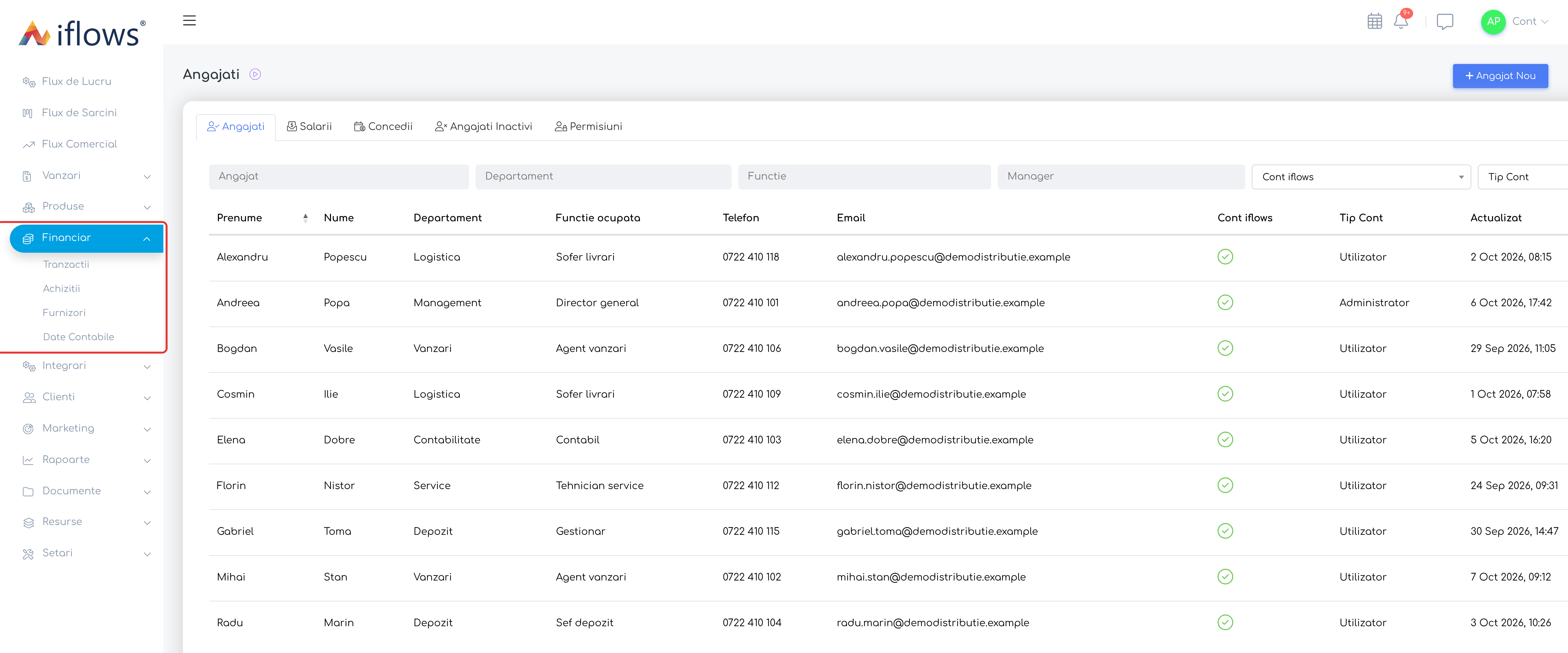Open the Permisiuni tab
This screenshot has width=1568, height=653.
[x=589, y=127]
